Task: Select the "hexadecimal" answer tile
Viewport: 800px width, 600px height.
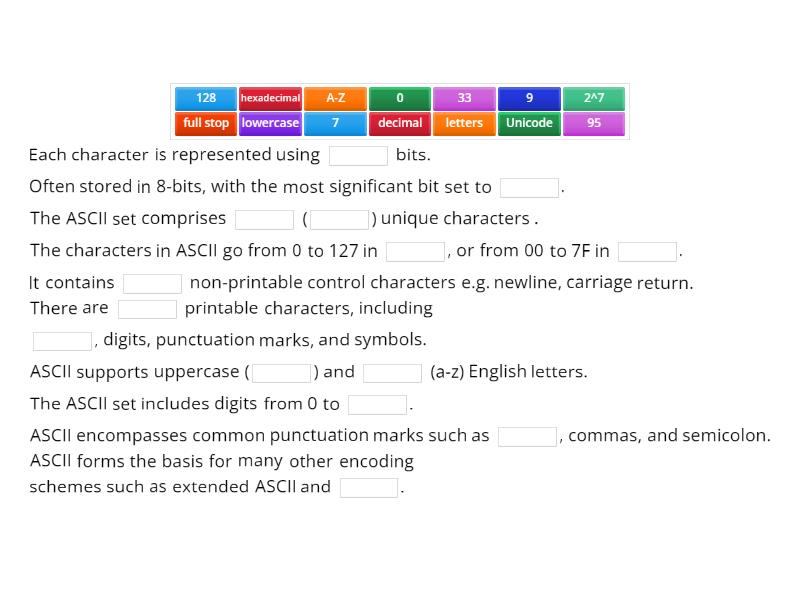Action: [x=270, y=98]
